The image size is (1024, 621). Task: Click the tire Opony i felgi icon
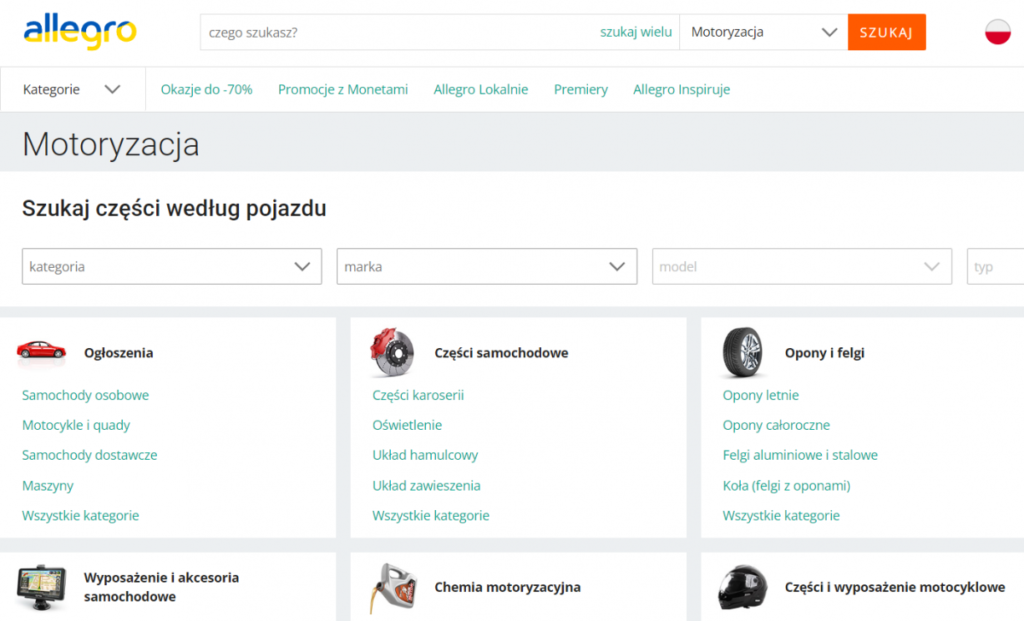(x=743, y=353)
